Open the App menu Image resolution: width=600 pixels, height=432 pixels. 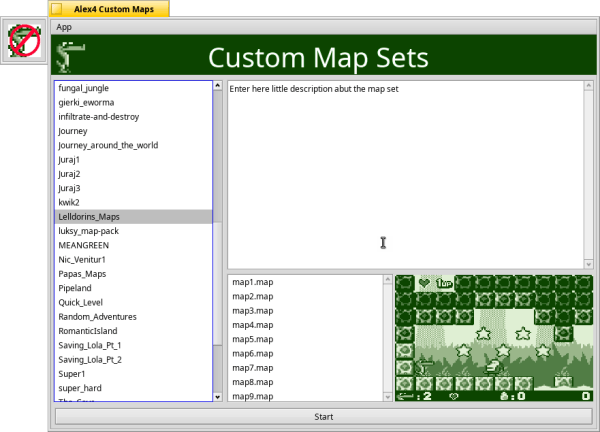[x=64, y=27]
